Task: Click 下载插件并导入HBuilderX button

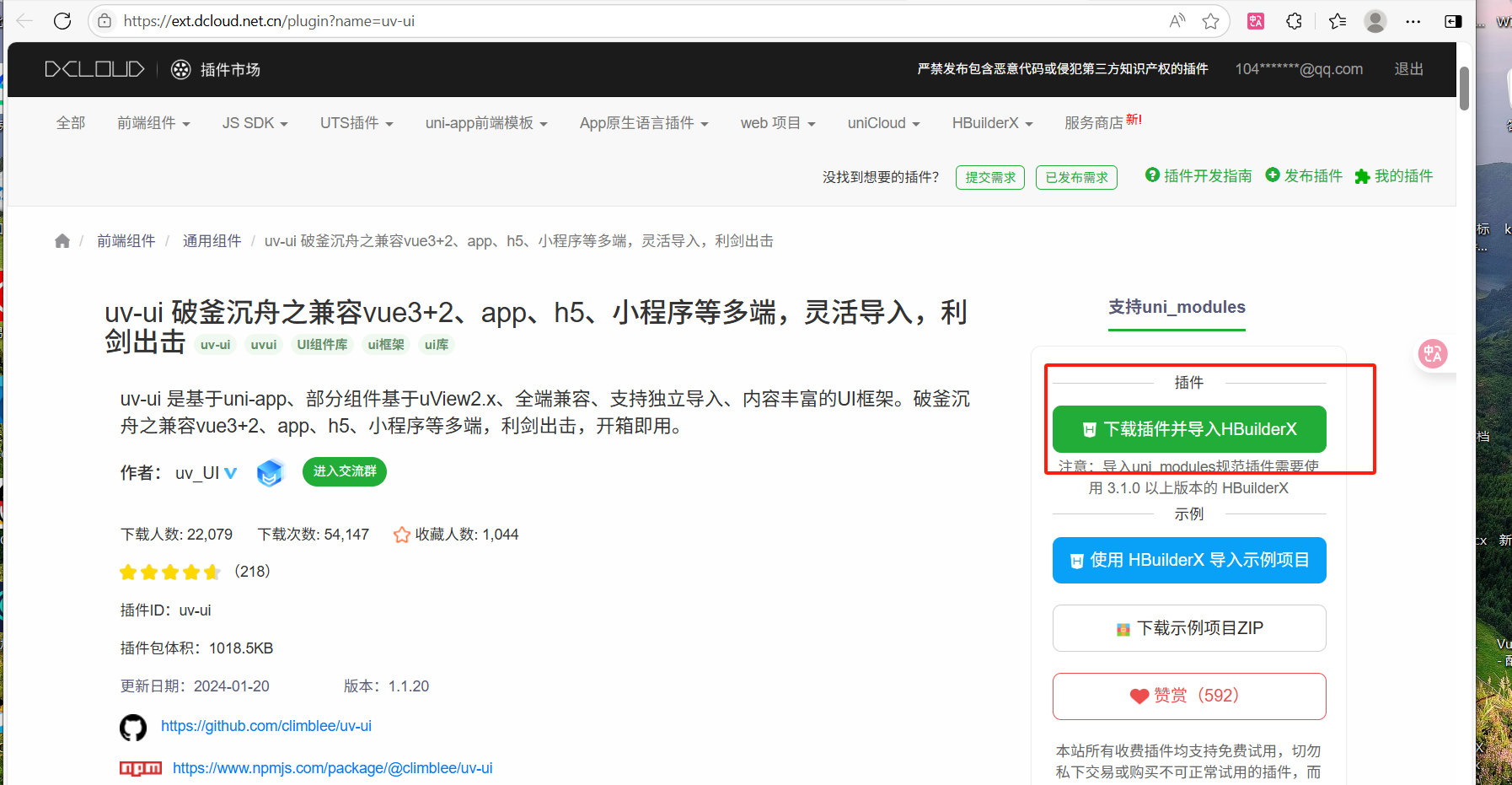Action: [1189, 429]
